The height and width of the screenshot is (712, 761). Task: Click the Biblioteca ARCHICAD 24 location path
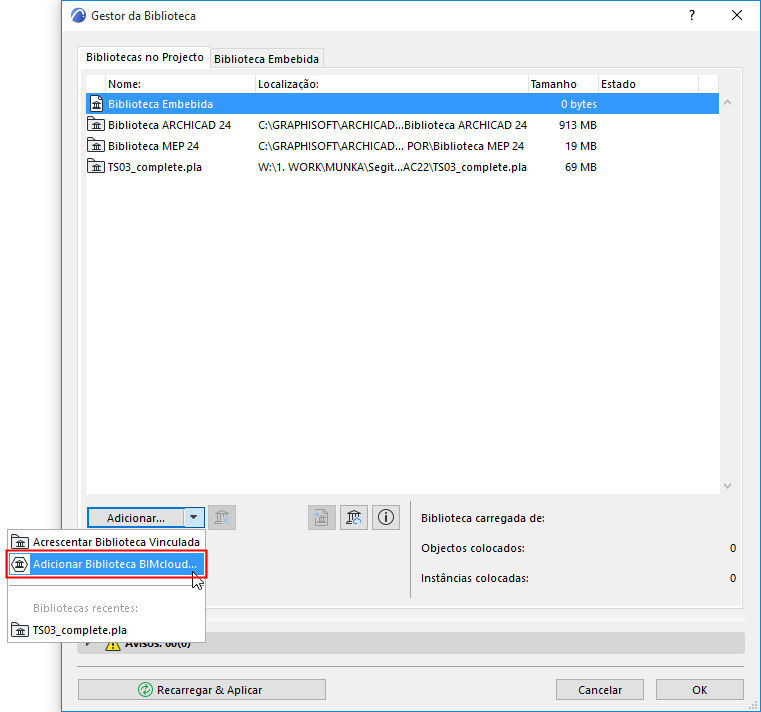(392, 125)
